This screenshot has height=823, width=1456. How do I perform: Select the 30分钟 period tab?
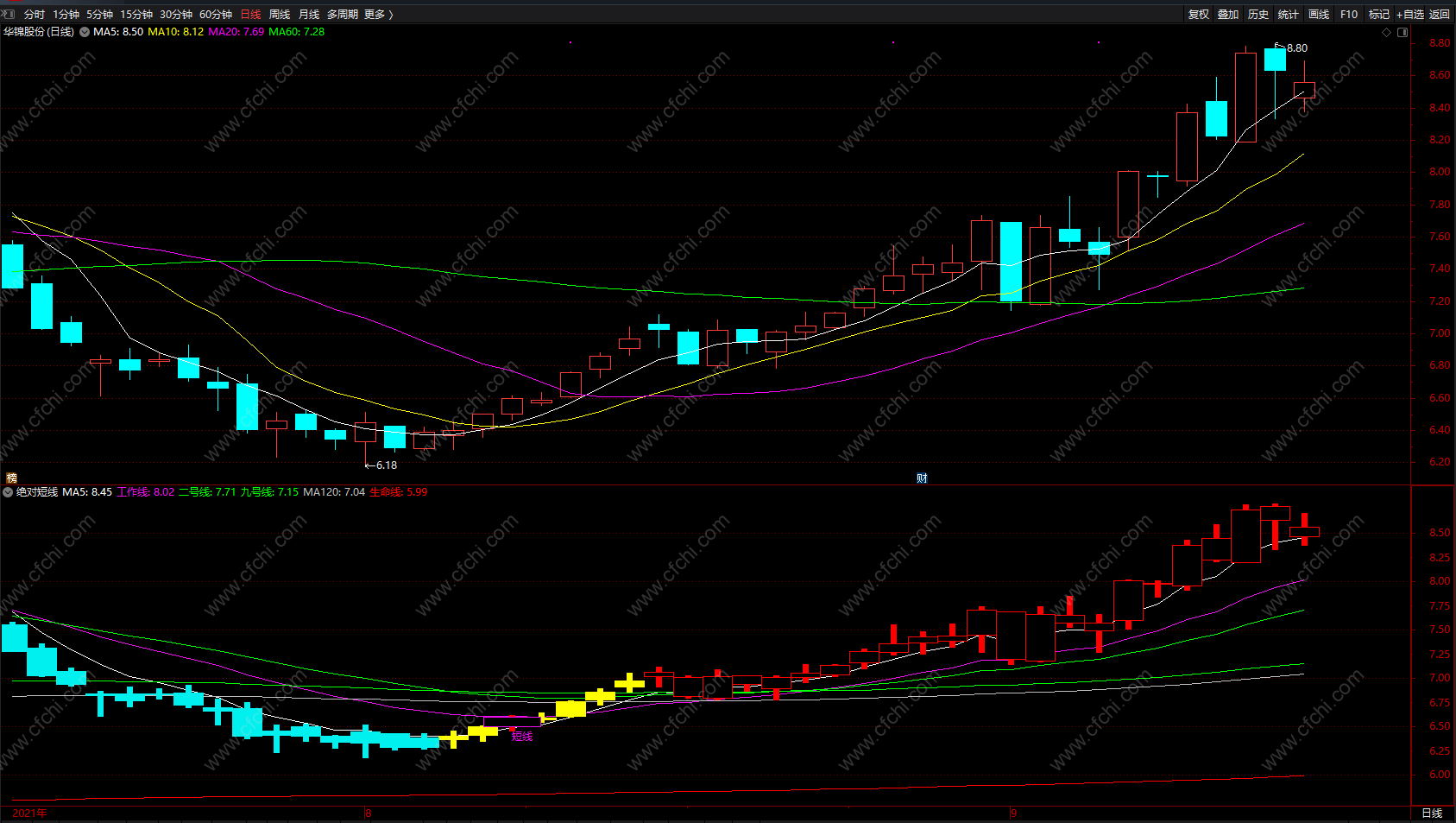[x=176, y=15]
